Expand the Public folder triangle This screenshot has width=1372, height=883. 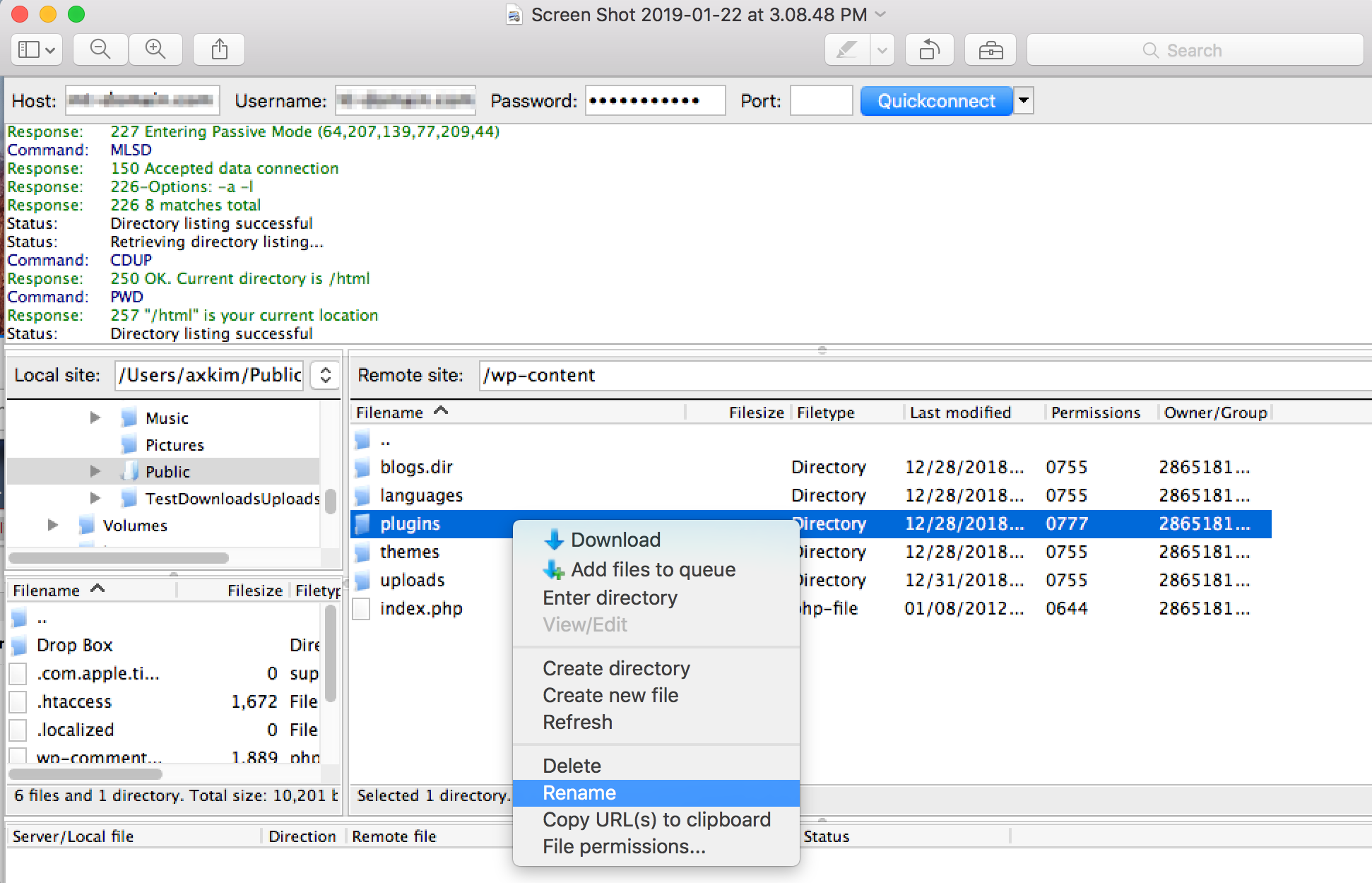tap(95, 471)
